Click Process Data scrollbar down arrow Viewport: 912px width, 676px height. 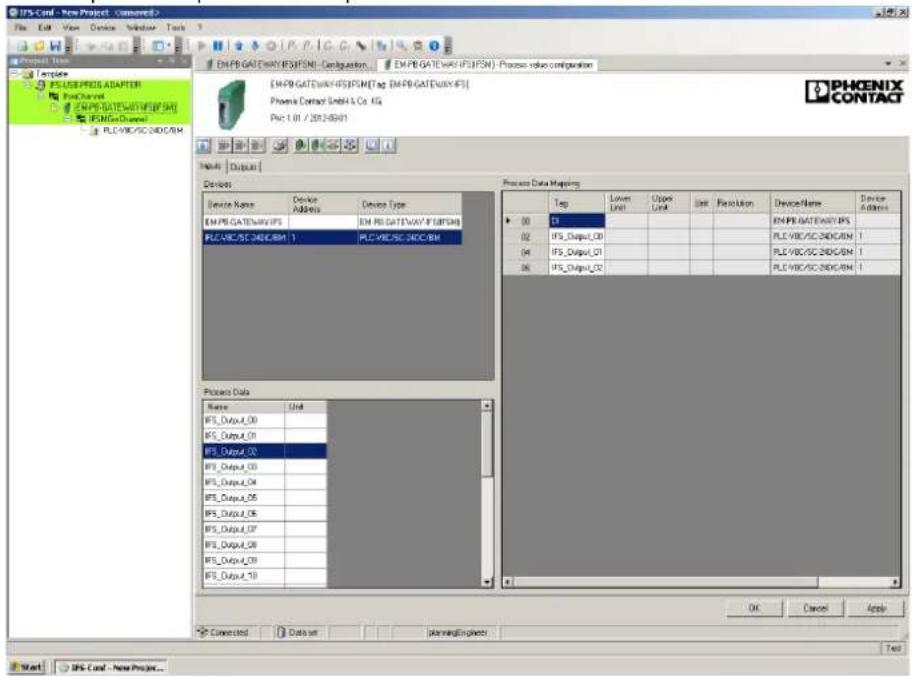(487, 582)
